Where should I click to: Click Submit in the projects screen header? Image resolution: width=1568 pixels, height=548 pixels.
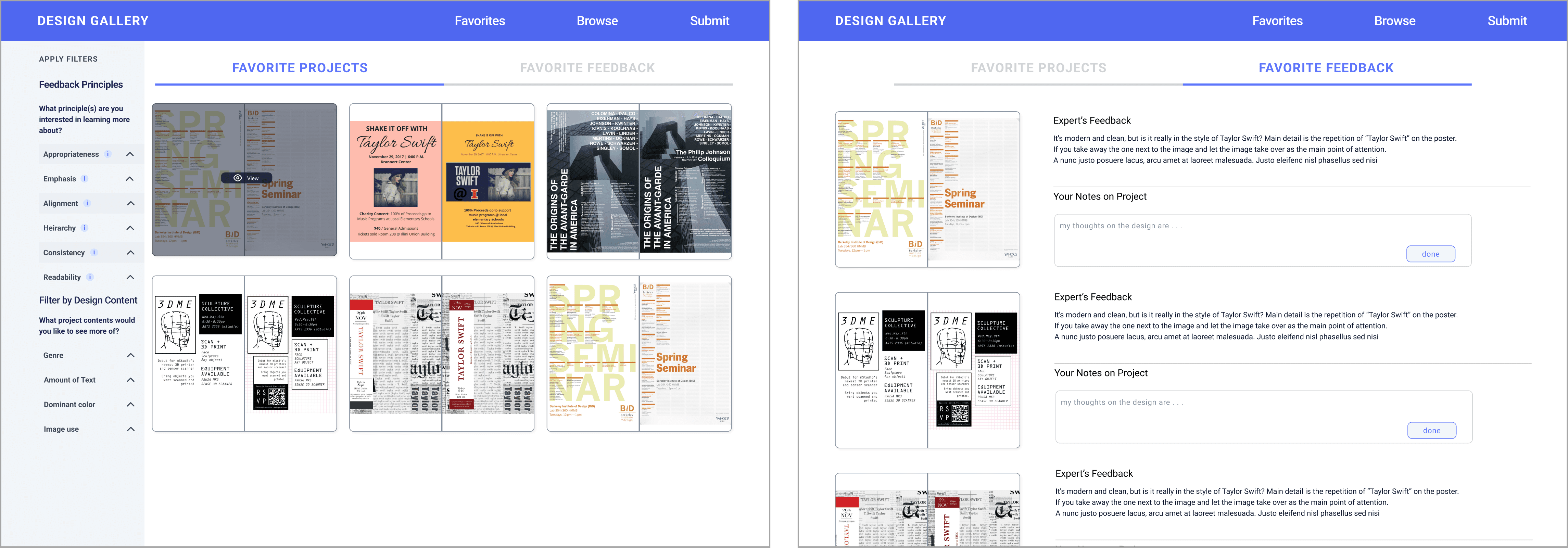(710, 21)
